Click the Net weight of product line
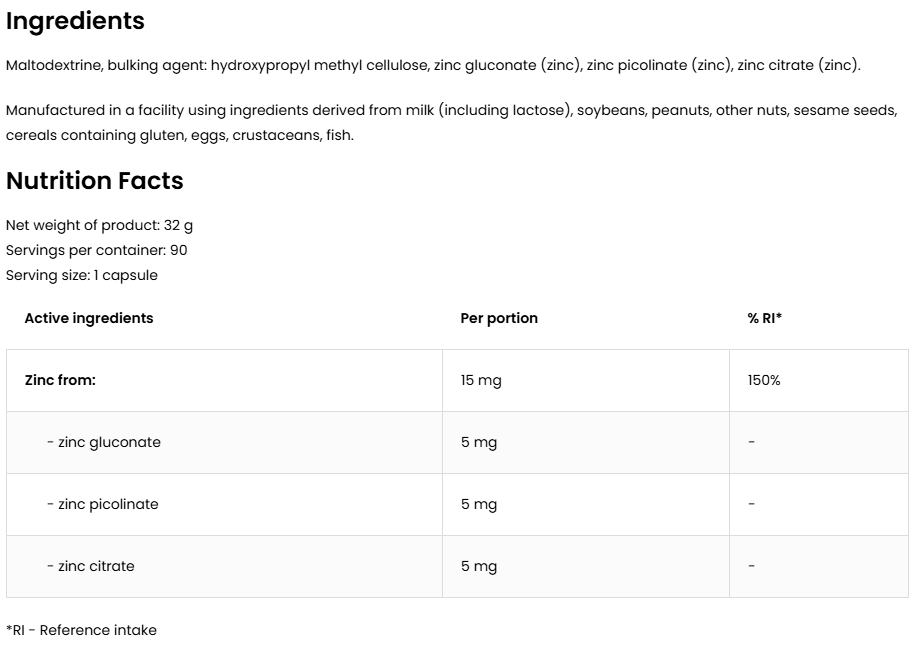Image resolution: width=917 pixels, height=646 pixels. pyautogui.click(x=99, y=226)
